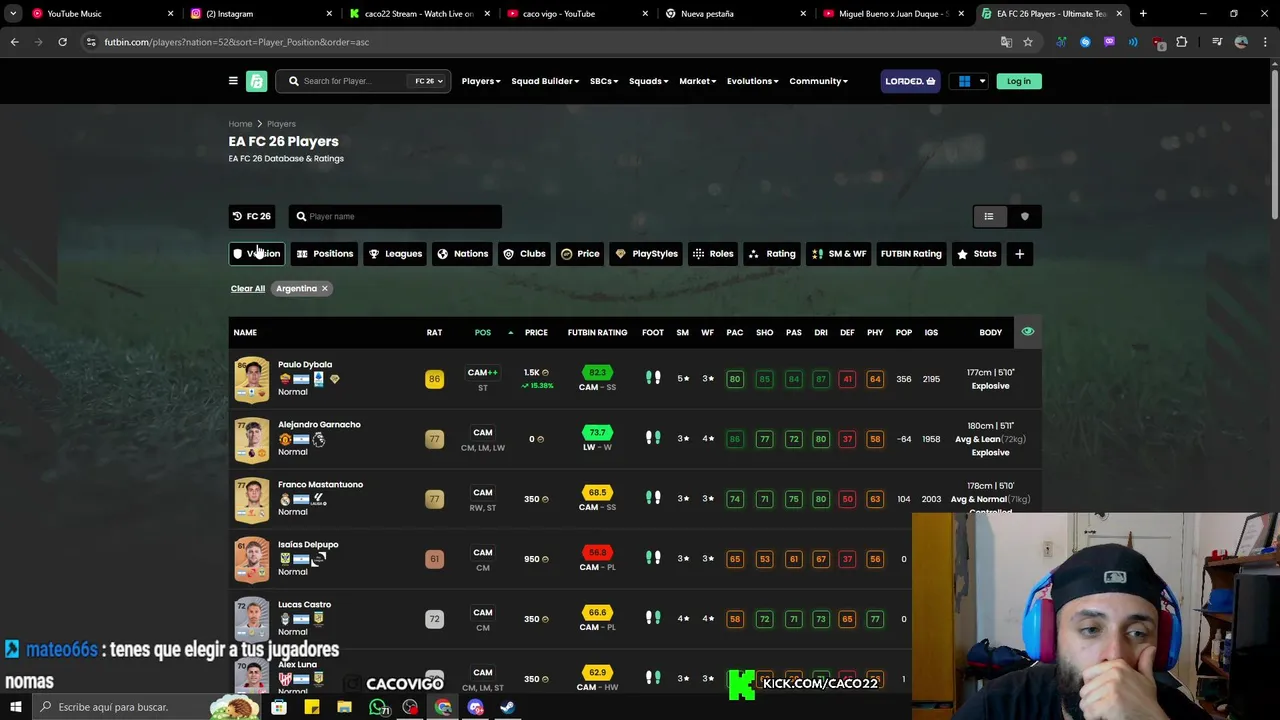Open the Nations filter
The image size is (1280, 720).
tap(462, 254)
